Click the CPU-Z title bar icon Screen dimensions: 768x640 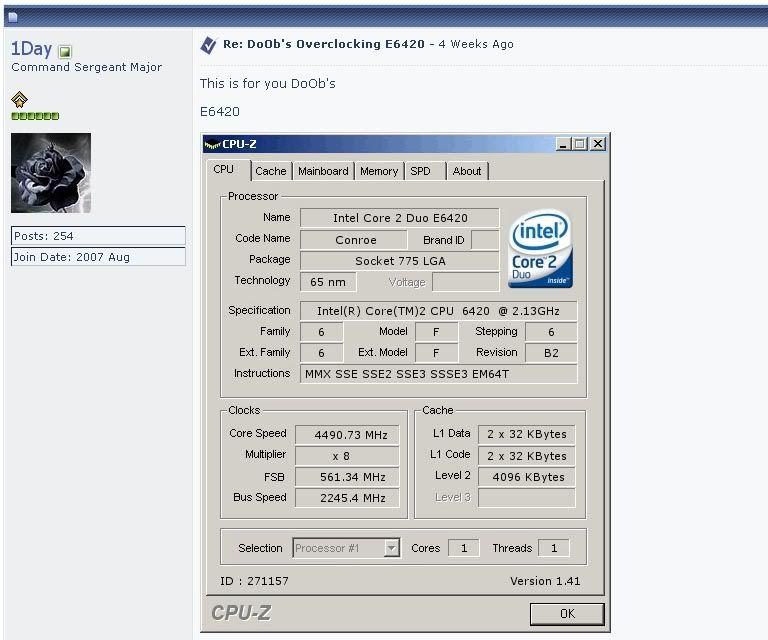(x=212, y=144)
